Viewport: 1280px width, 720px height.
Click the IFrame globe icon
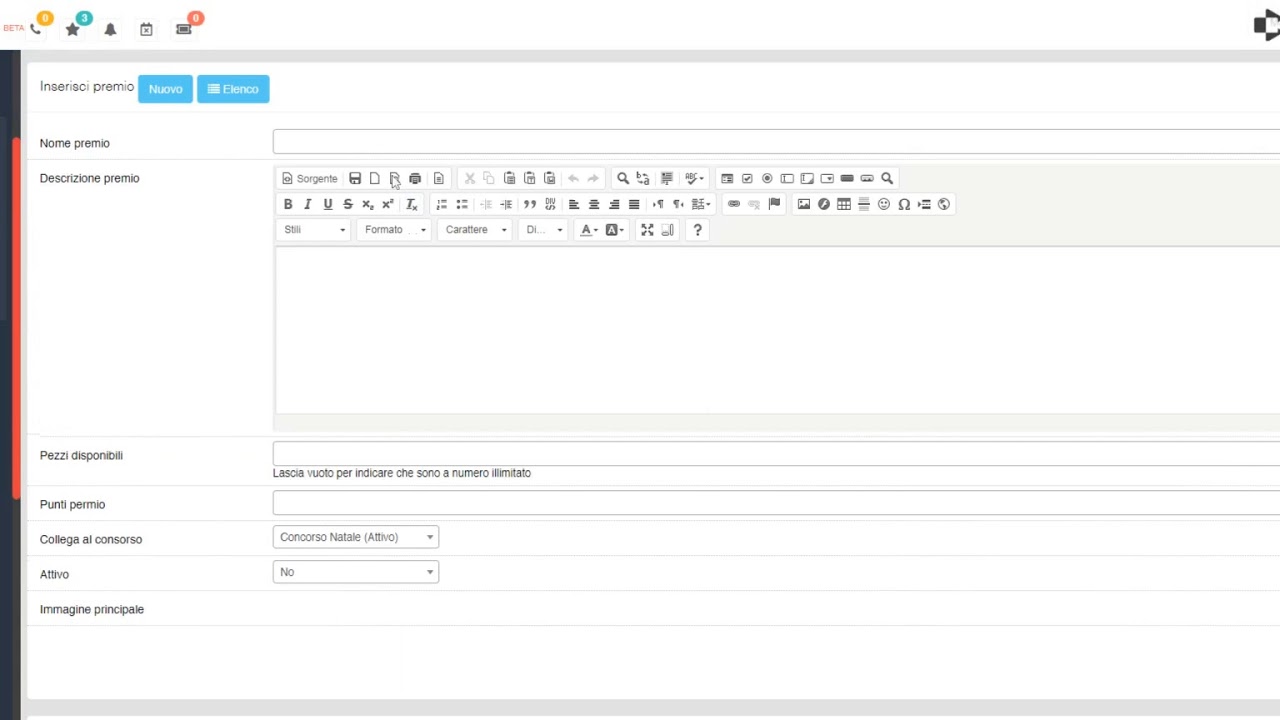[x=944, y=204]
